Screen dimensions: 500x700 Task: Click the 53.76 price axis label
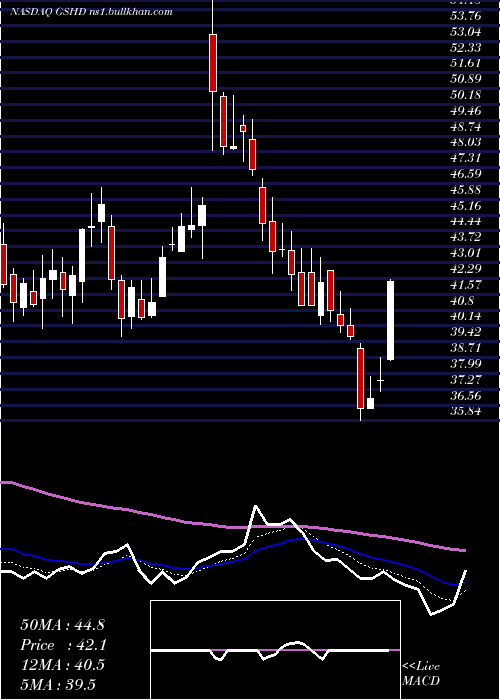tap(465, 17)
